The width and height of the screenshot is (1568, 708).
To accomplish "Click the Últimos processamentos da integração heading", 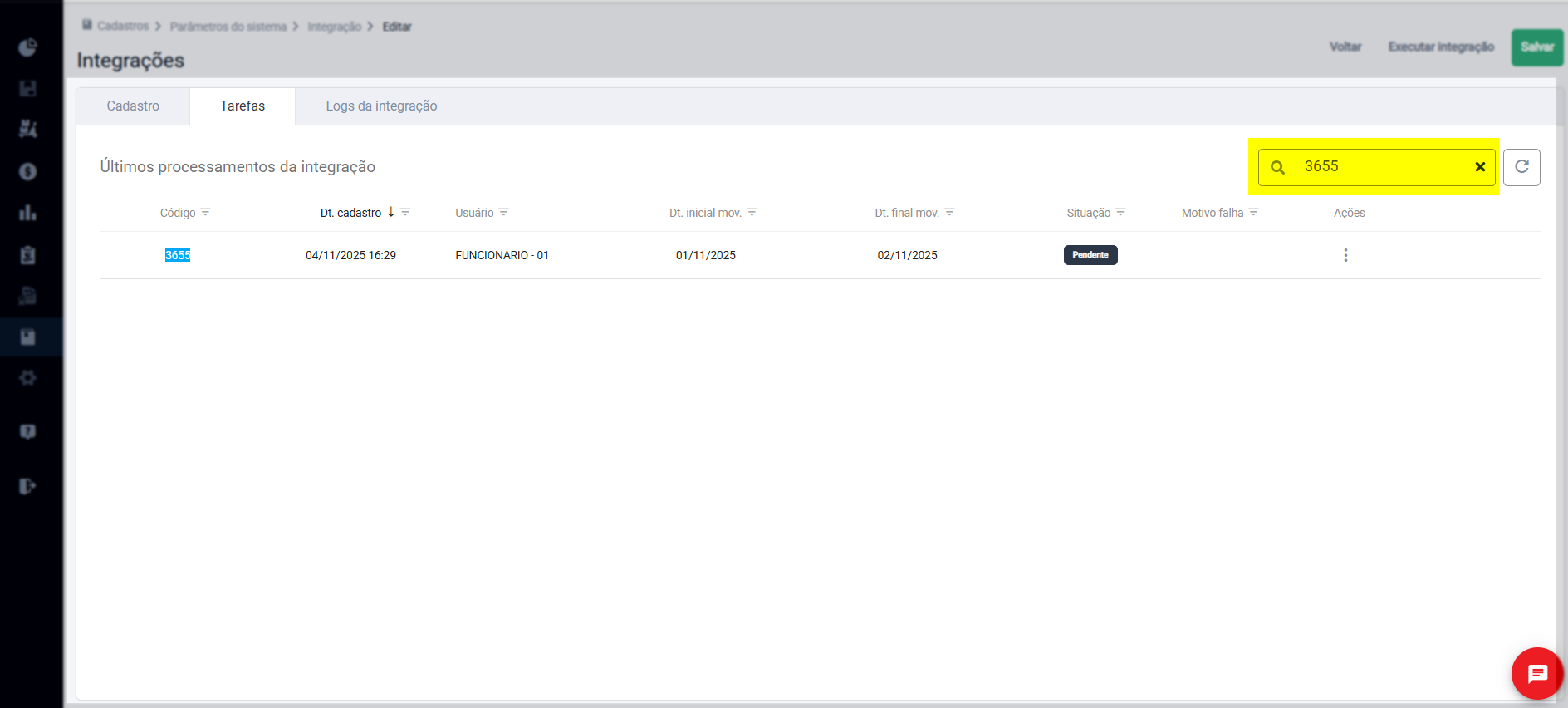I will point(238,167).
